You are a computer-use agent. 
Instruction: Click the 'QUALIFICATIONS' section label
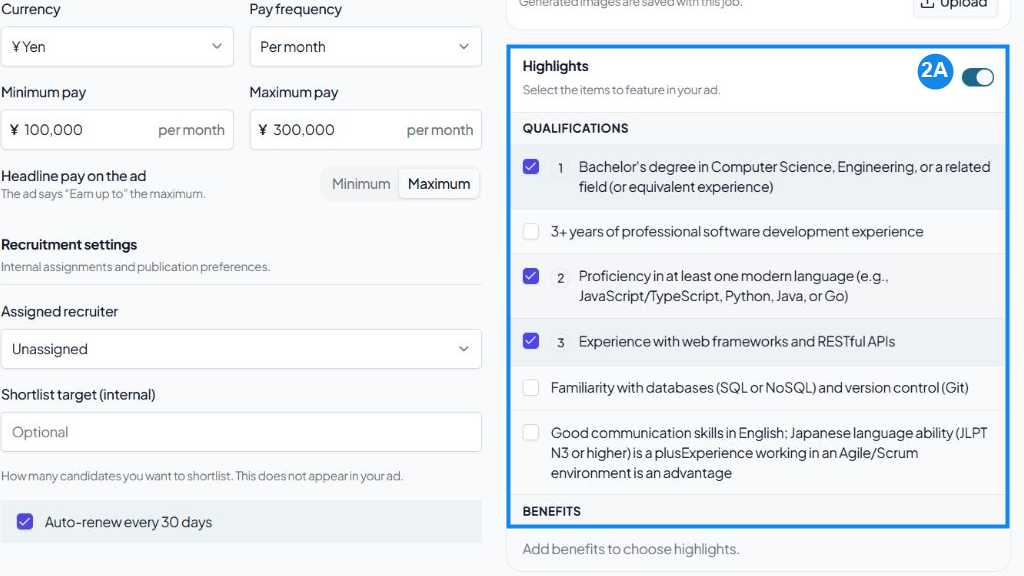[x=575, y=129]
